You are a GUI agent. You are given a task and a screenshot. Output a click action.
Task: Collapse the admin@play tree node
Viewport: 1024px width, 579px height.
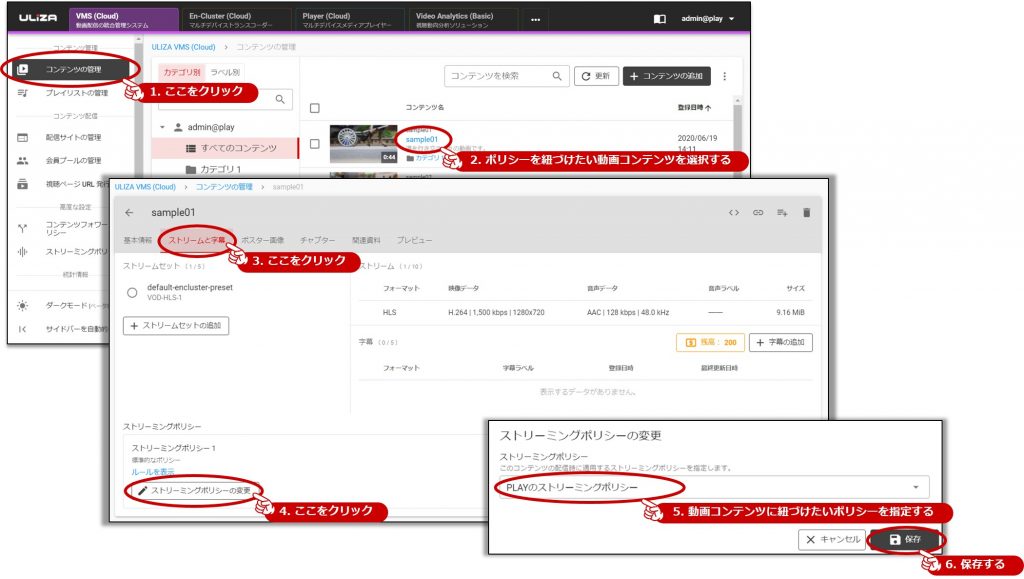coord(163,127)
